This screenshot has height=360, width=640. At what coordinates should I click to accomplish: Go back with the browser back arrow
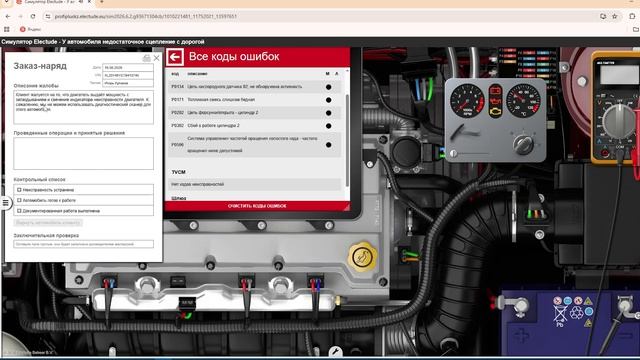point(8,16)
